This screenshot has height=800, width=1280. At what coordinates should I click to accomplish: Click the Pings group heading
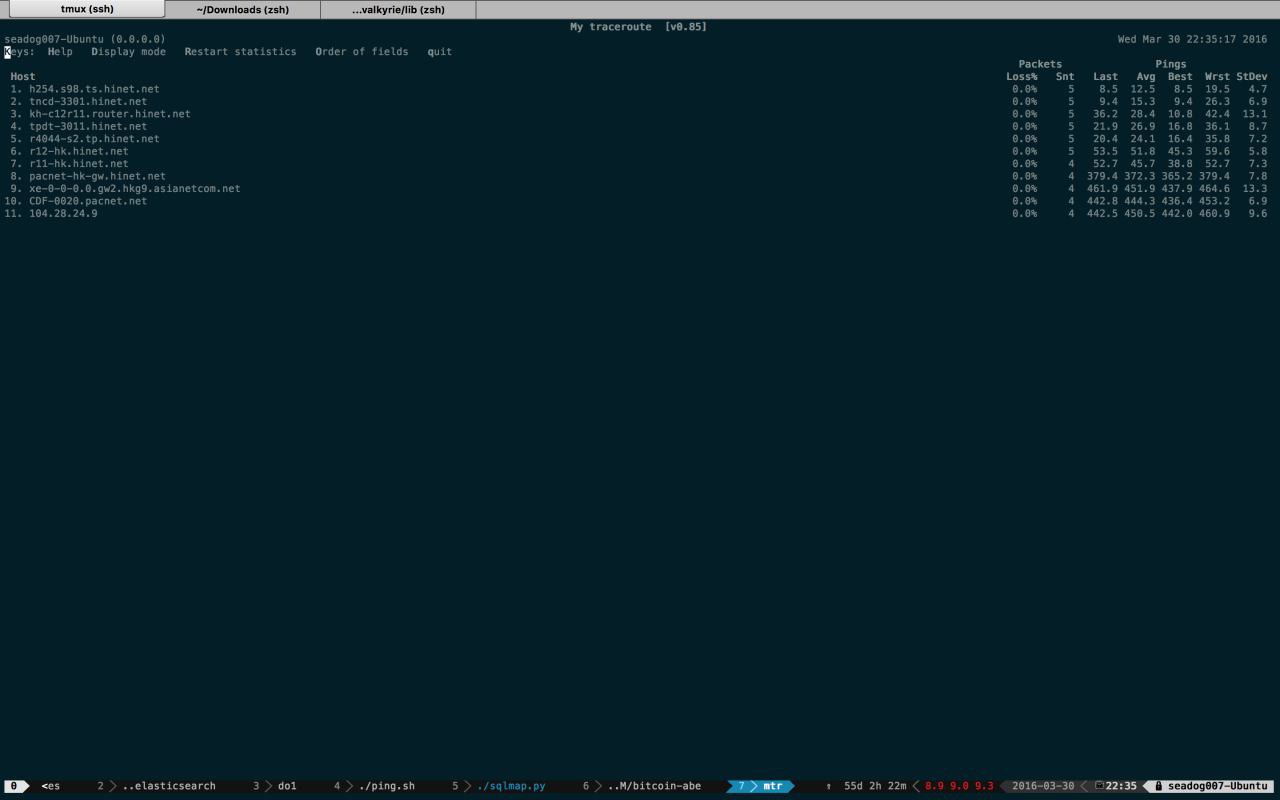(1171, 64)
